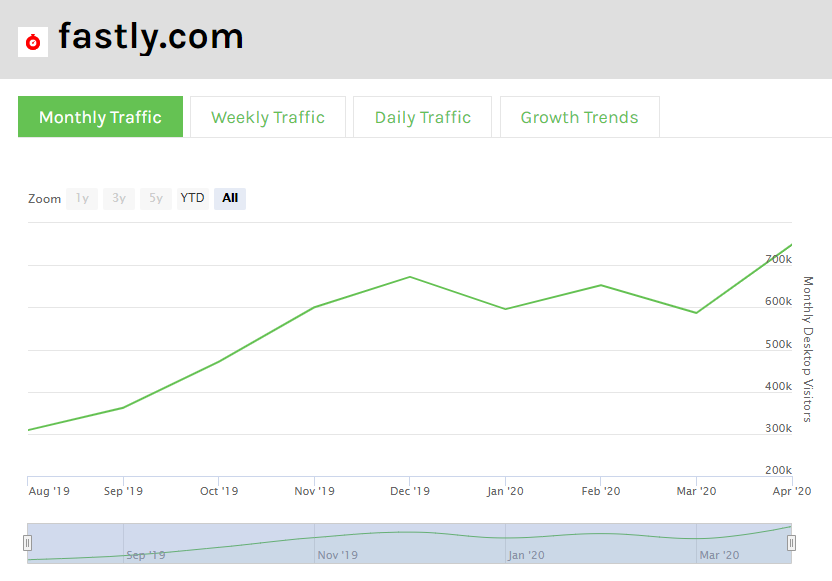Click the 'Zoom' label text
832x581 pixels.
pos(45,198)
